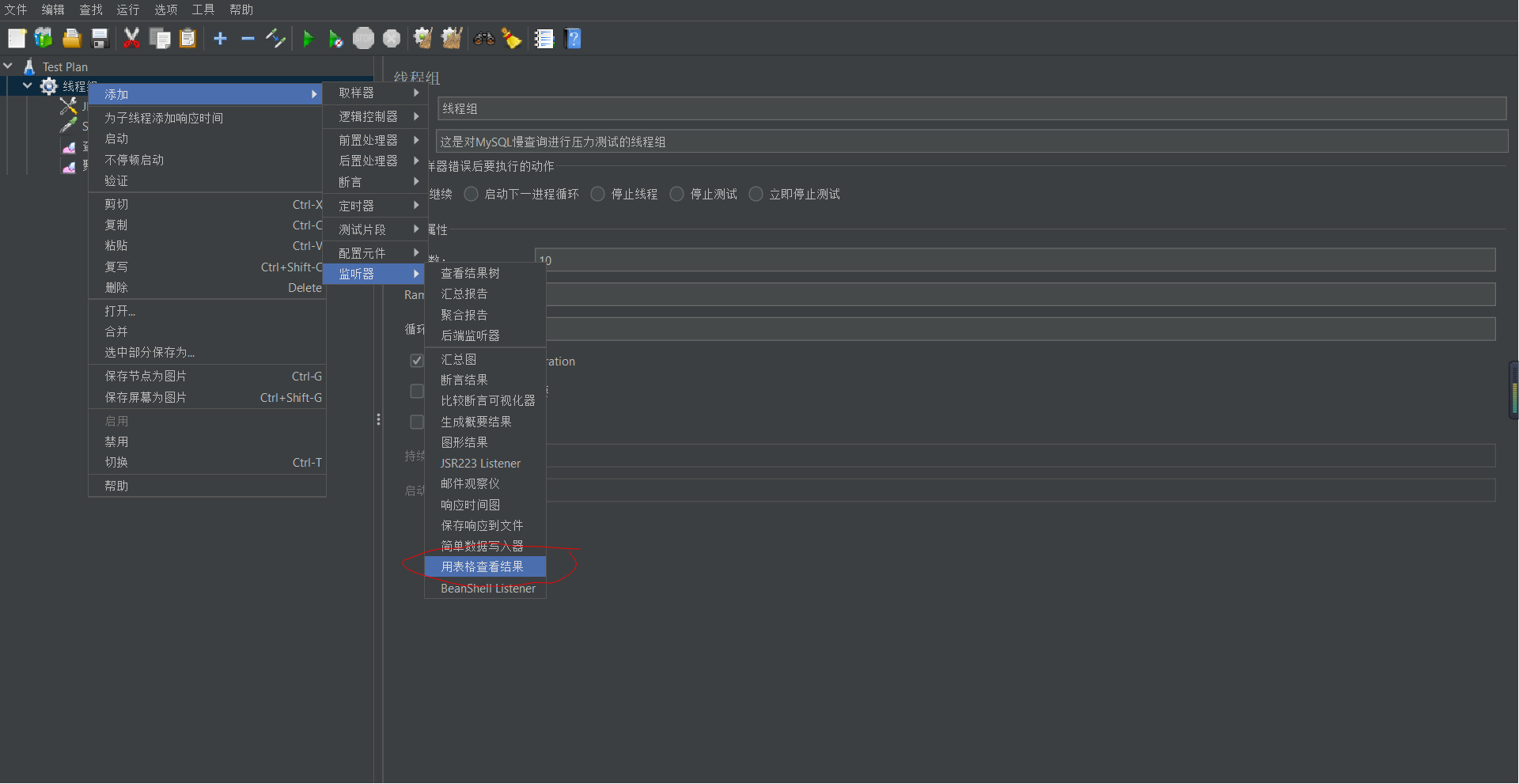Select 禁用 in the context menu

[x=207, y=442]
